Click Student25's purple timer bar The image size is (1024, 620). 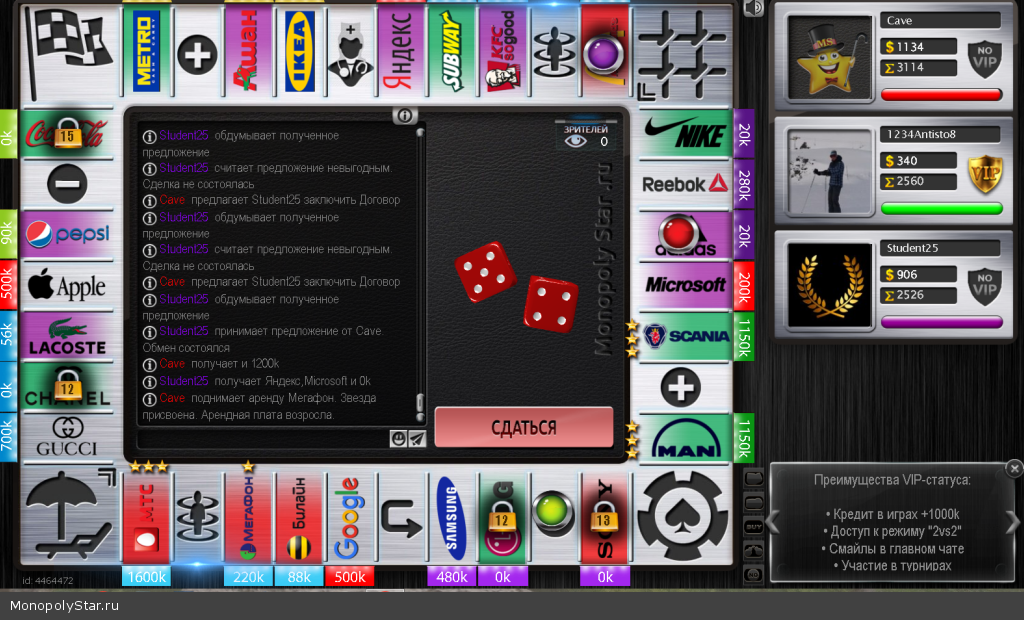click(941, 322)
